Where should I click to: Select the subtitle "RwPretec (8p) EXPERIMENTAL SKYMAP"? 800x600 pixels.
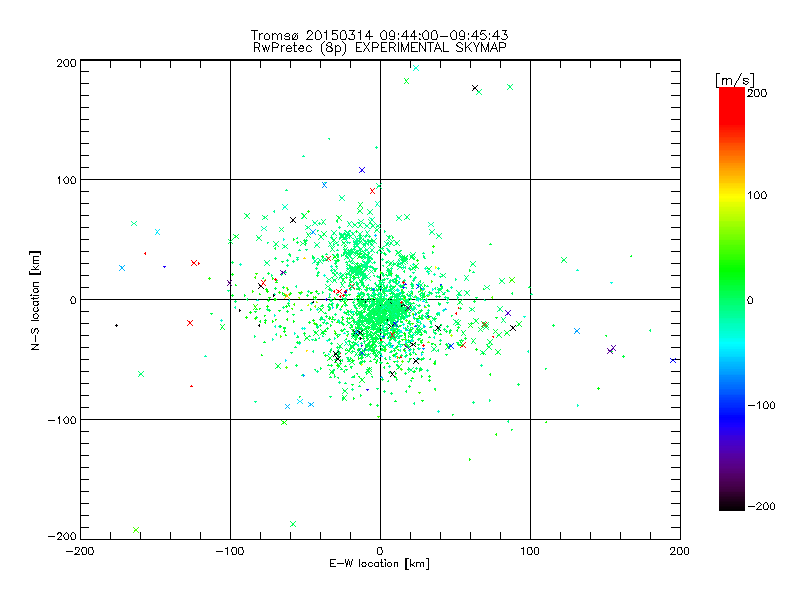point(380,48)
